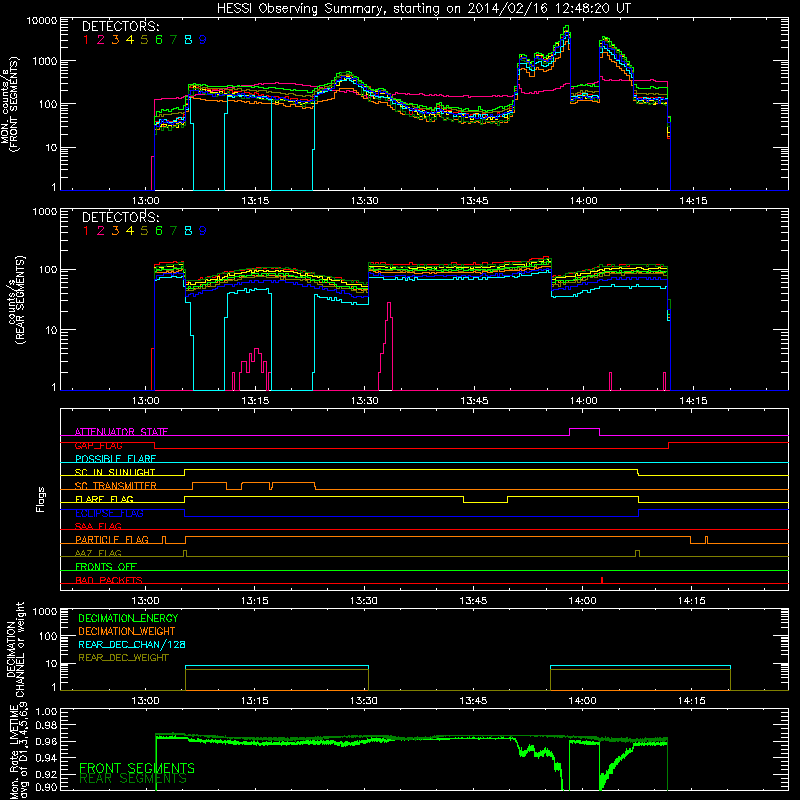Click '14:15' time tick under rear segments plot
The image size is (800, 800).
(x=693, y=401)
